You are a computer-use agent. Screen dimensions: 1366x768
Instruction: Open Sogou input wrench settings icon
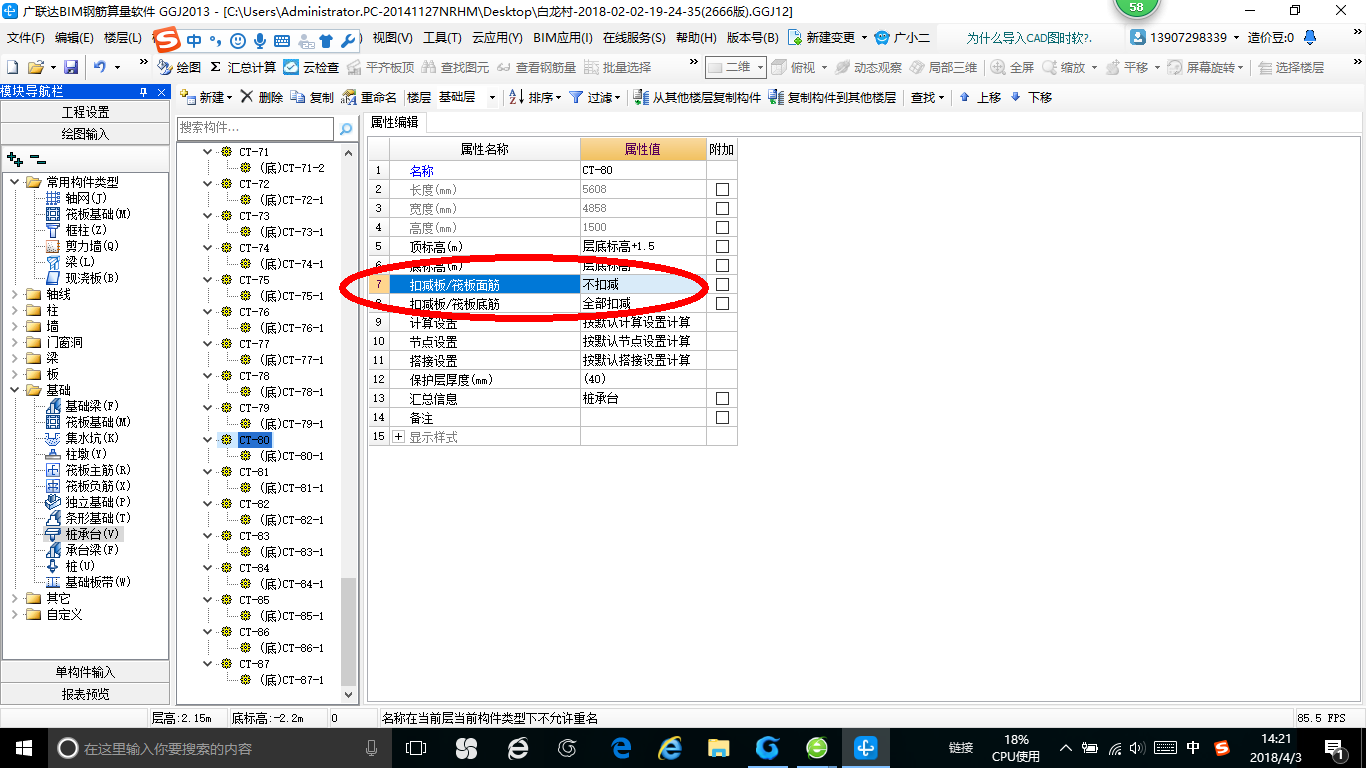point(348,41)
